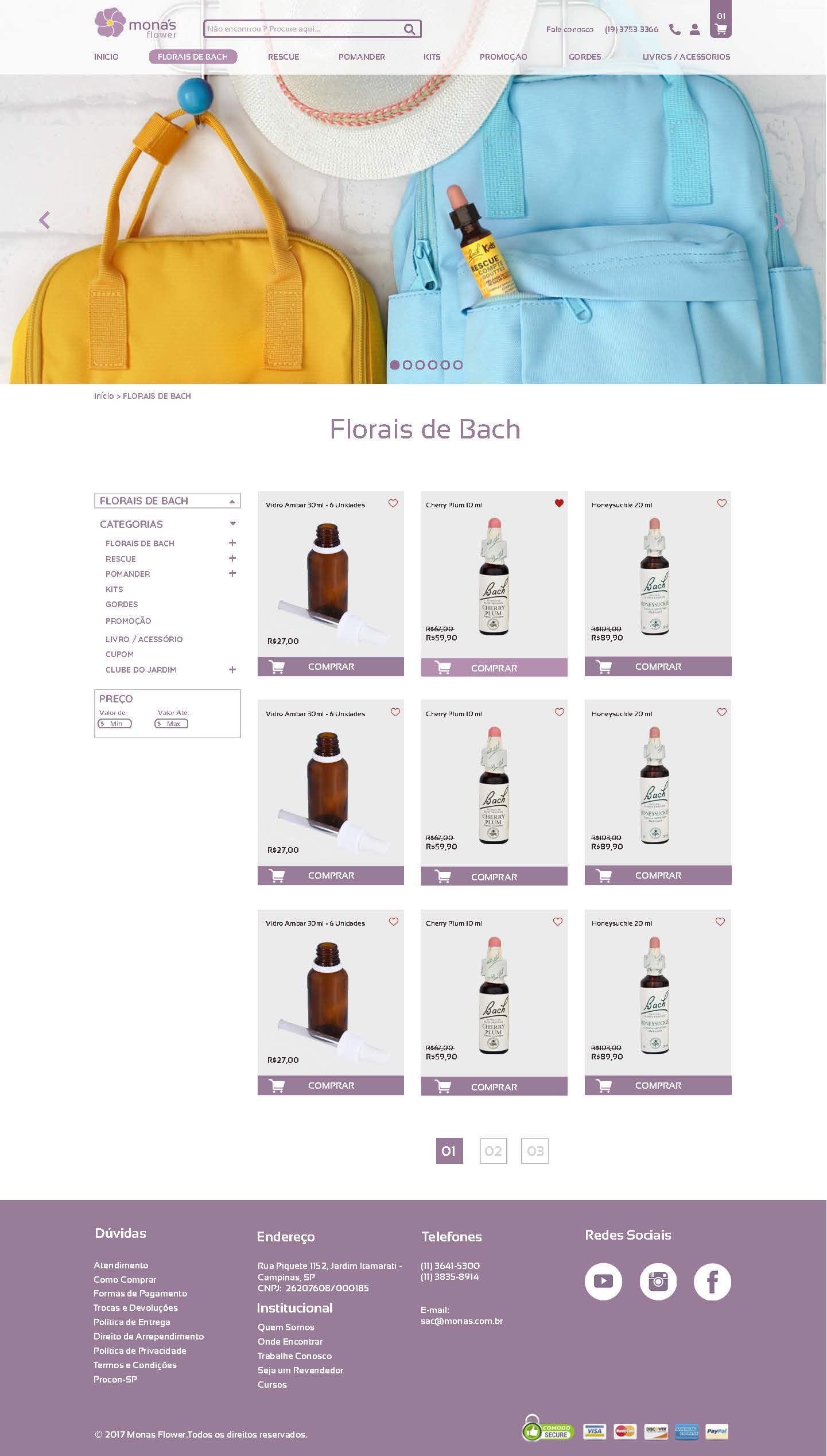Collapse the FLORAIS DE BACH sidebar dropdown

[232, 501]
